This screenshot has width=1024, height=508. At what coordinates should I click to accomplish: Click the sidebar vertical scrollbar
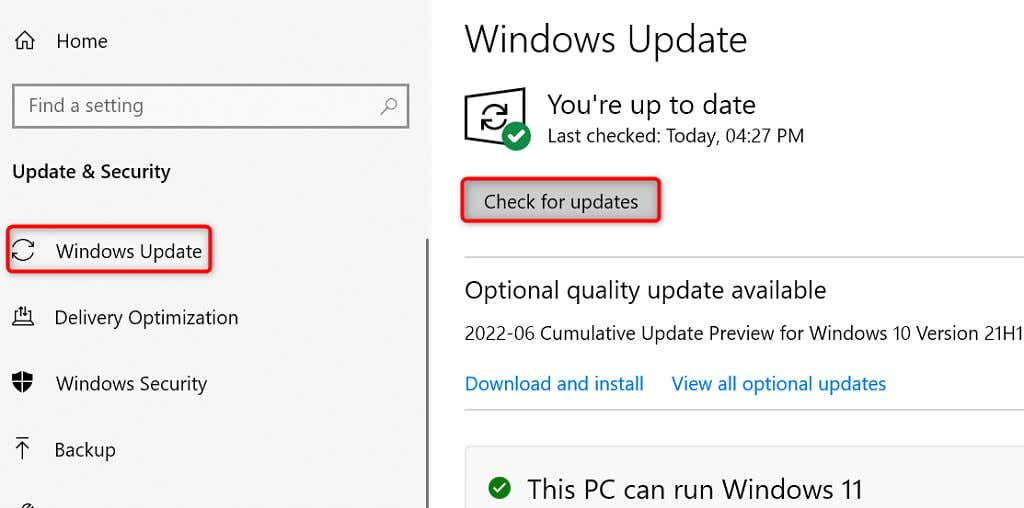pos(429,370)
